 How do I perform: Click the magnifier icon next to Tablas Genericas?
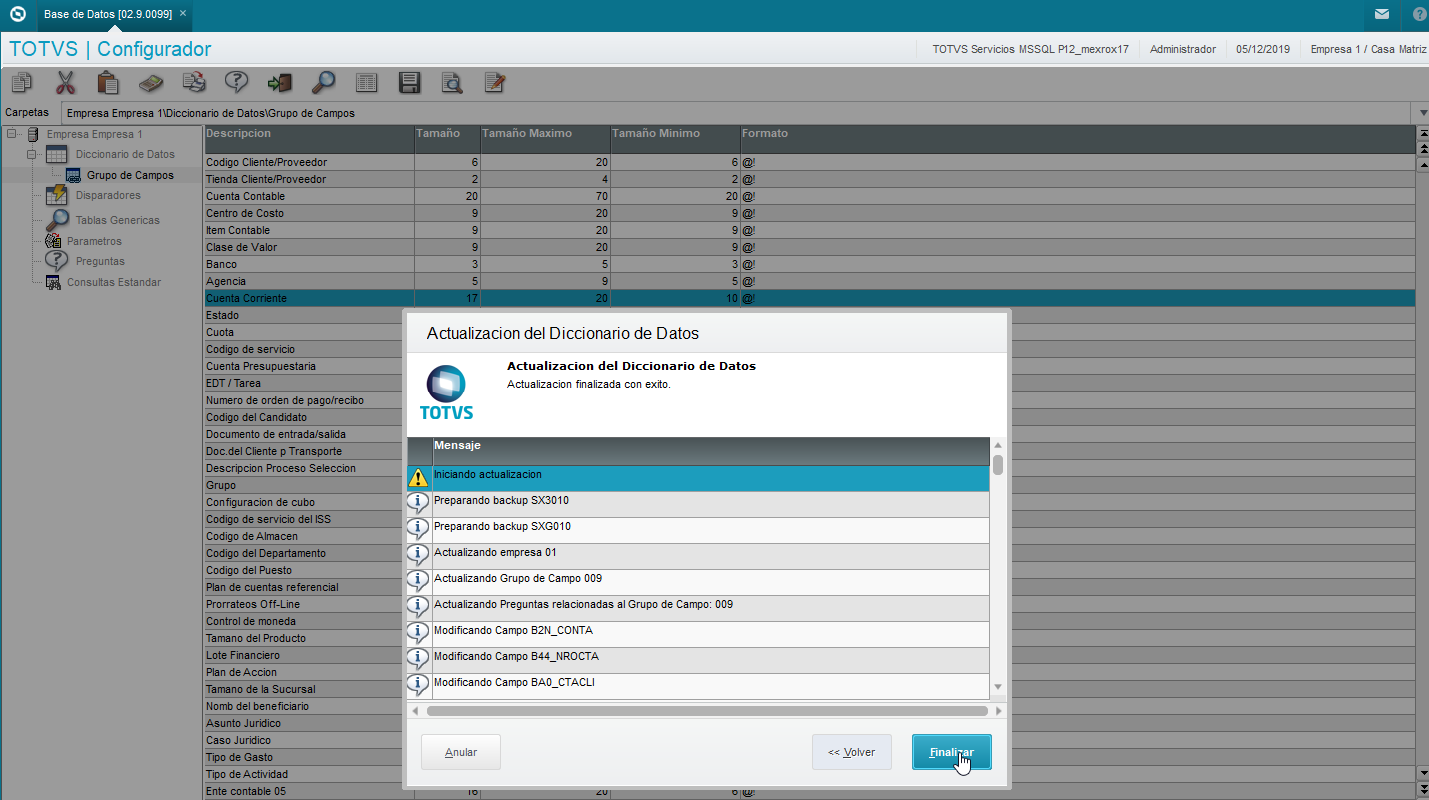pyautogui.click(x=57, y=220)
